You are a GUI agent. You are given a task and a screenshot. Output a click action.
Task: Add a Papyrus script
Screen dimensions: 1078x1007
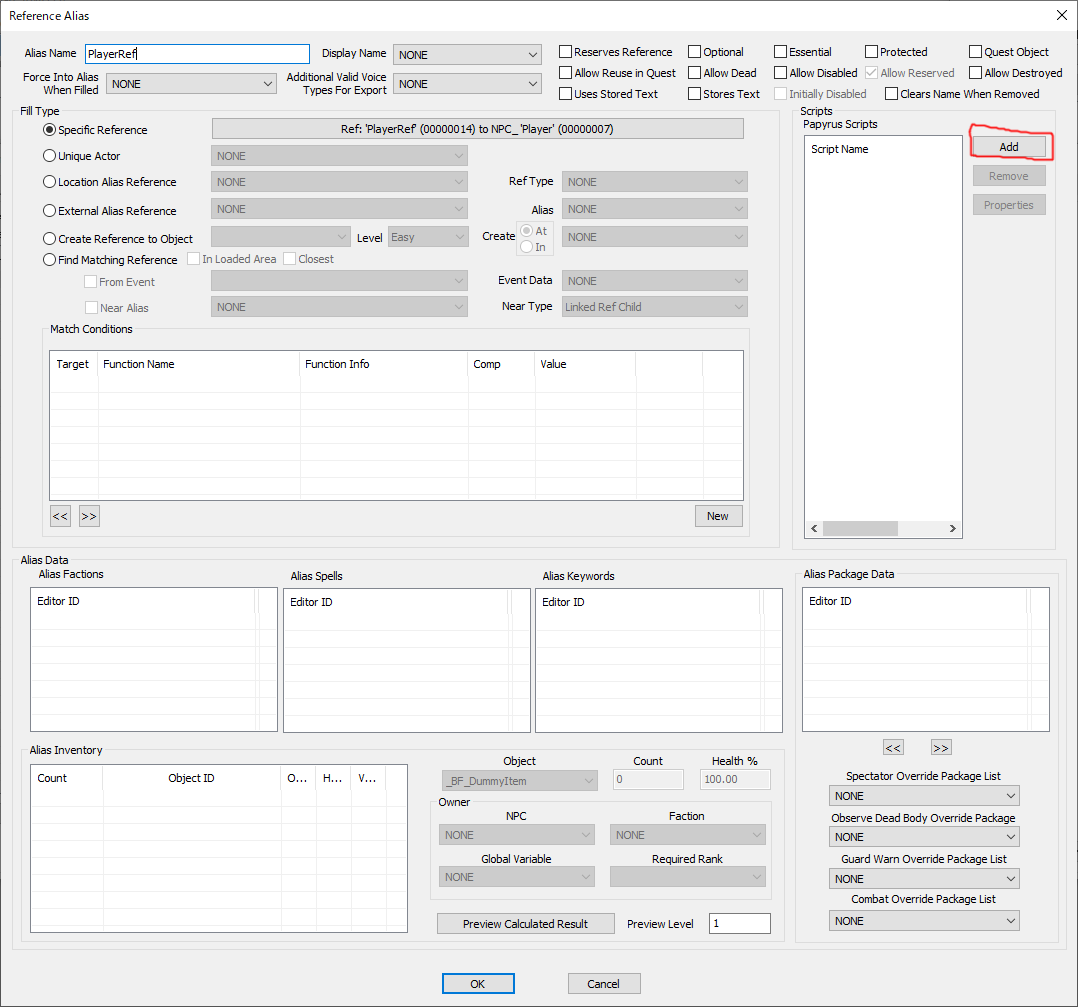pos(1009,147)
